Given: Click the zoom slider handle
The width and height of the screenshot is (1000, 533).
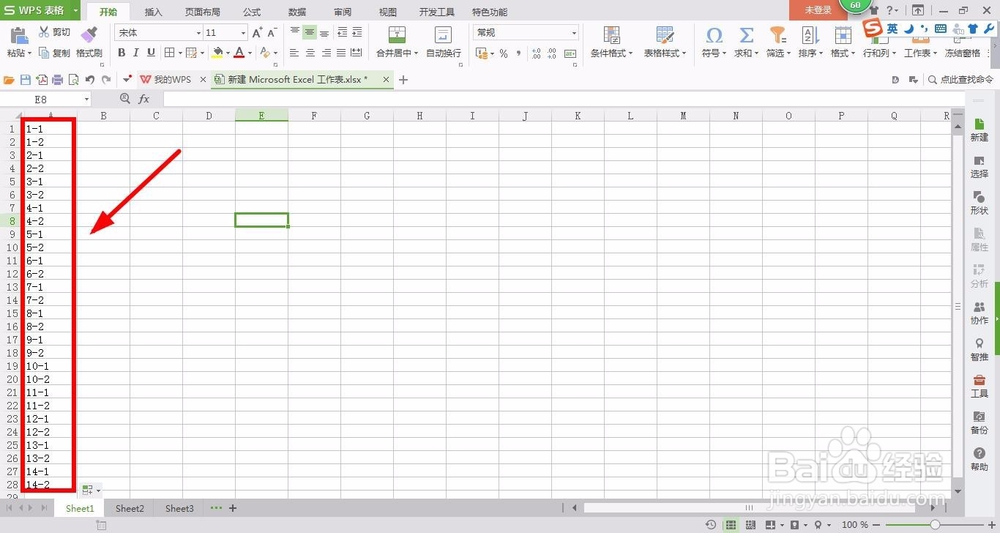Looking at the screenshot, I should pyautogui.click(x=935, y=525).
